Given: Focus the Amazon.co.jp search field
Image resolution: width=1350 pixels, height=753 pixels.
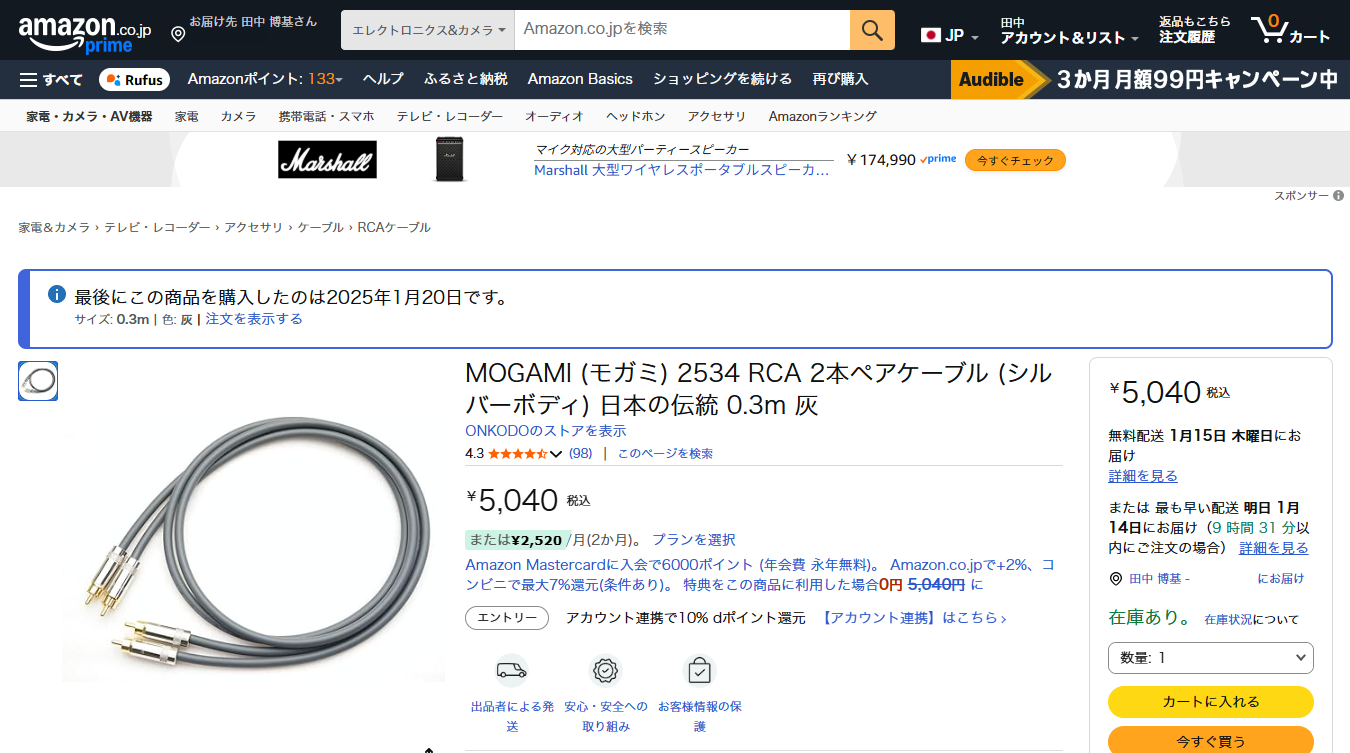Looking at the screenshot, I should (682, 30).
